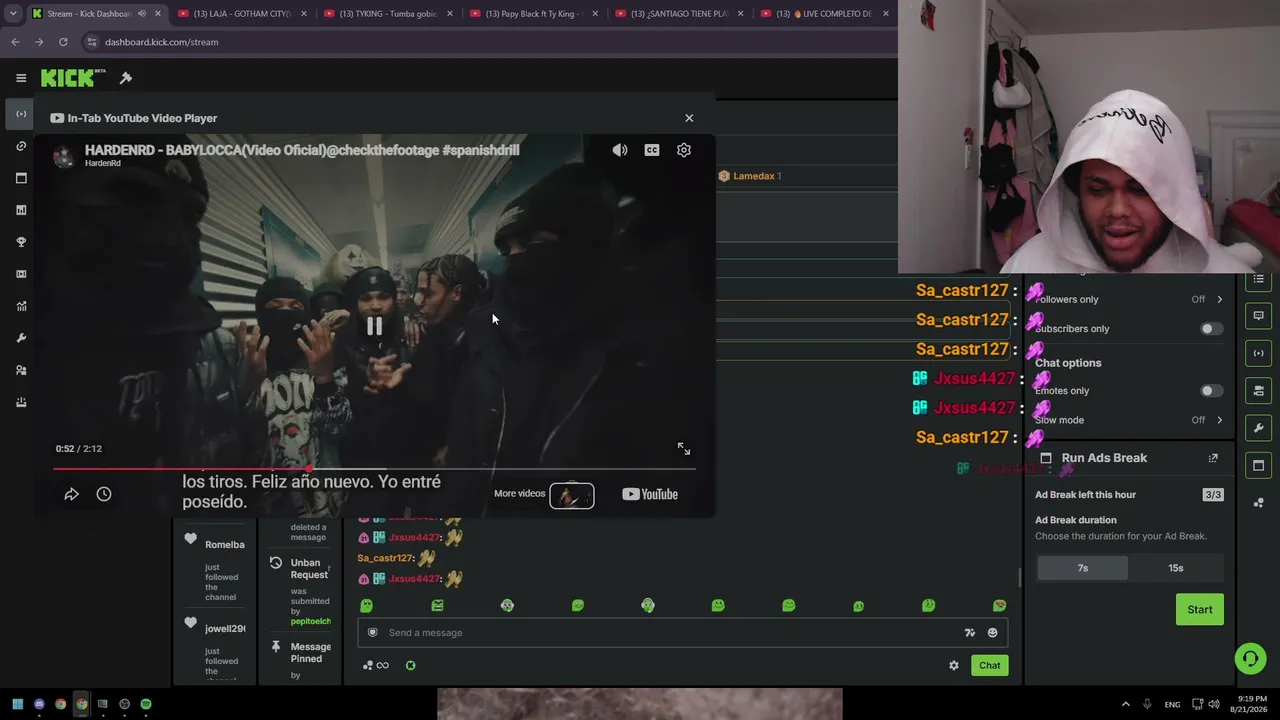The height and width of the screenshot is (720, 1280).
Task: Expand Slow mode options
Action: point(1219,420)
